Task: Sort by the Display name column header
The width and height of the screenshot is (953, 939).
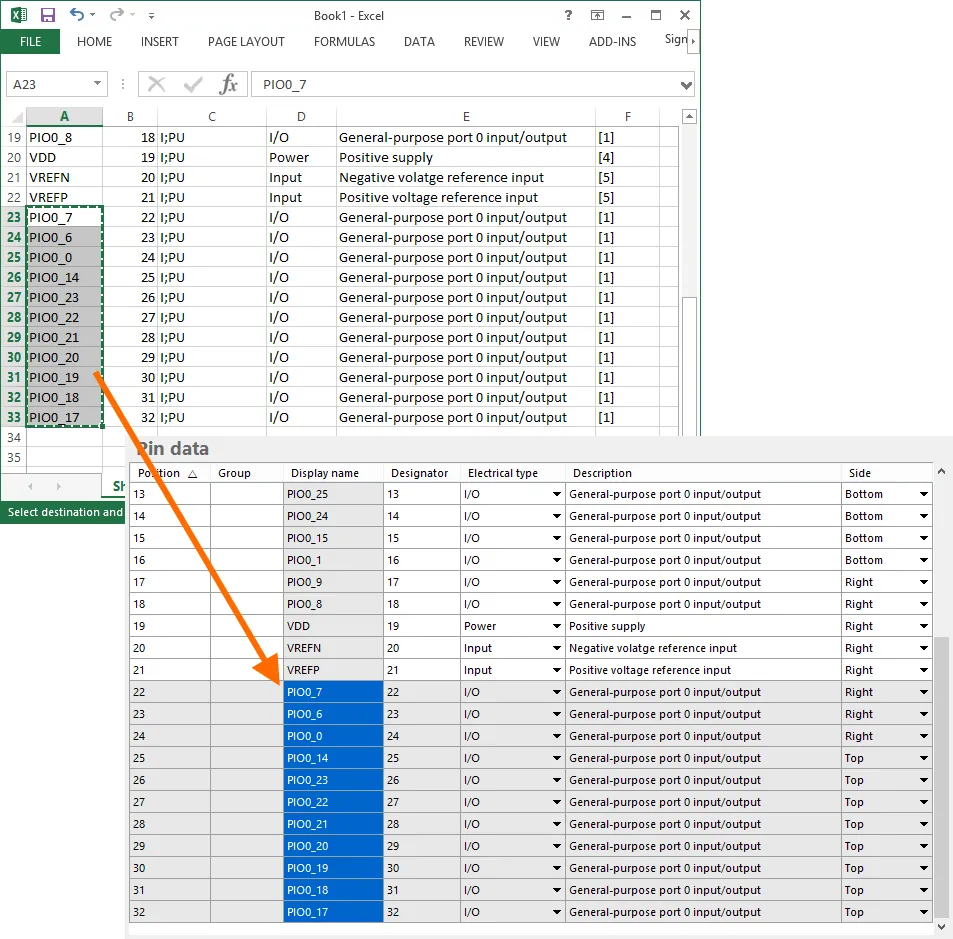Action: pos(324,473)
